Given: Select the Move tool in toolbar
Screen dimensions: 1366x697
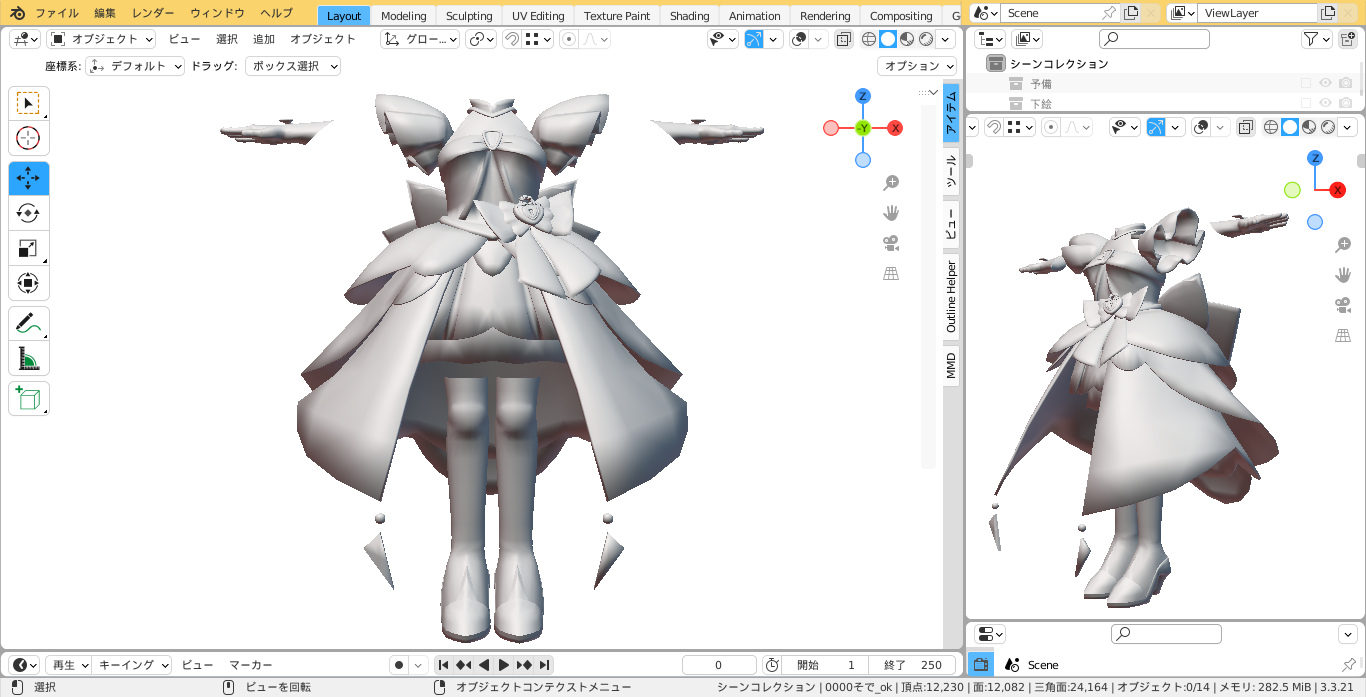Looking at the screenshot, I should (28, 179).
